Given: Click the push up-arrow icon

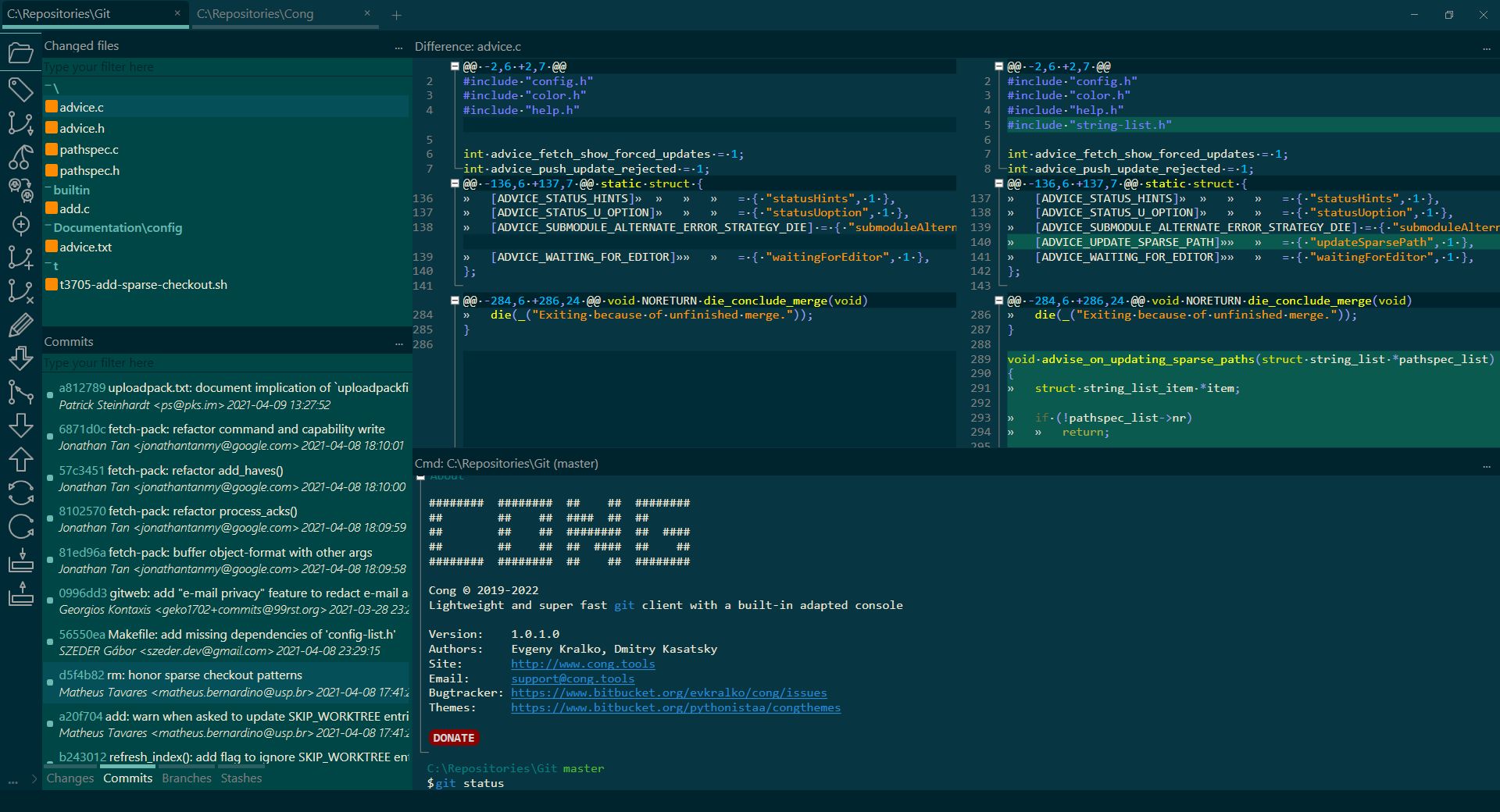Looking at the screenshot, I should tap(21, 460).
